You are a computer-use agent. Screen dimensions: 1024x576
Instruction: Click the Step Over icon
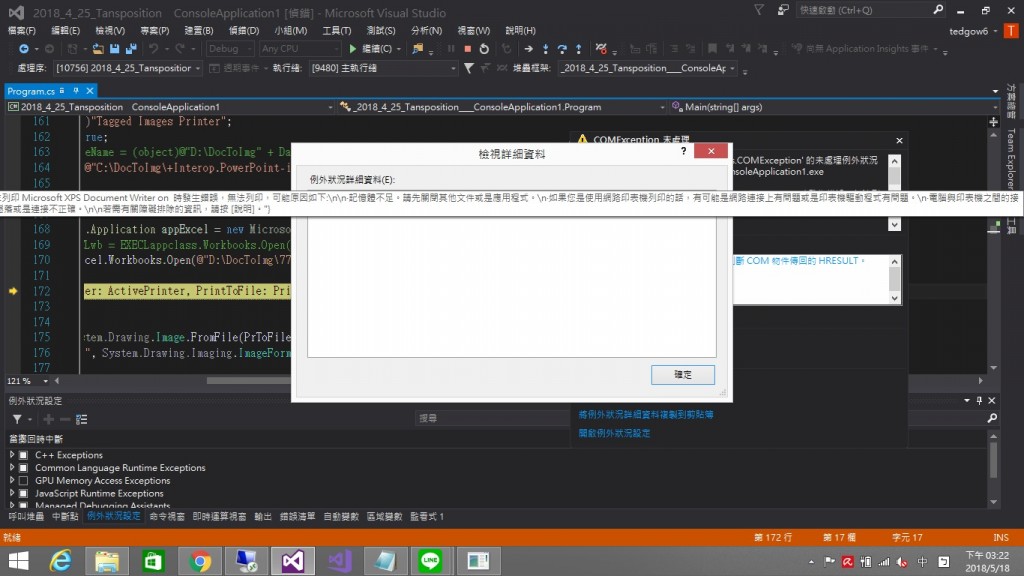point(562,49)
